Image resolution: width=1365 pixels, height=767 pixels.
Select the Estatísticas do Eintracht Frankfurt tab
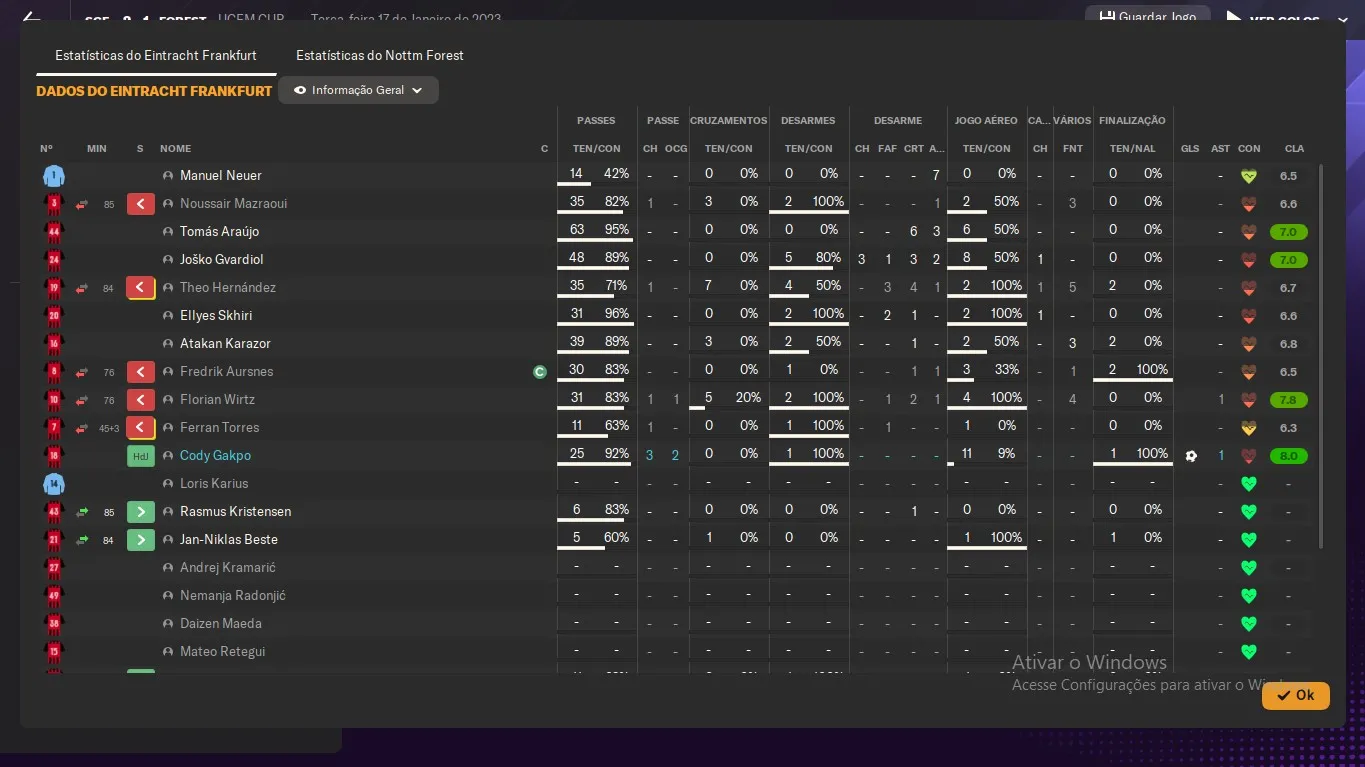[x=156, y=55]
